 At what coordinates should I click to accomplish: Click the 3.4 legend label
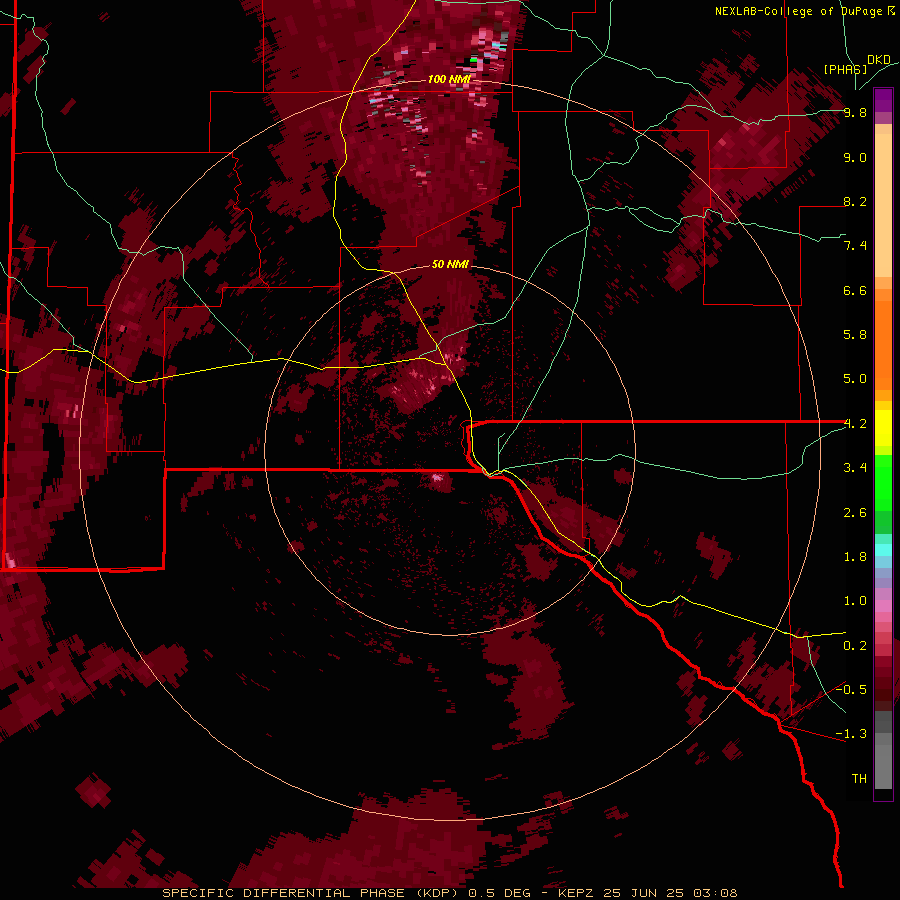pyautogui.click(x=855, y=468)
